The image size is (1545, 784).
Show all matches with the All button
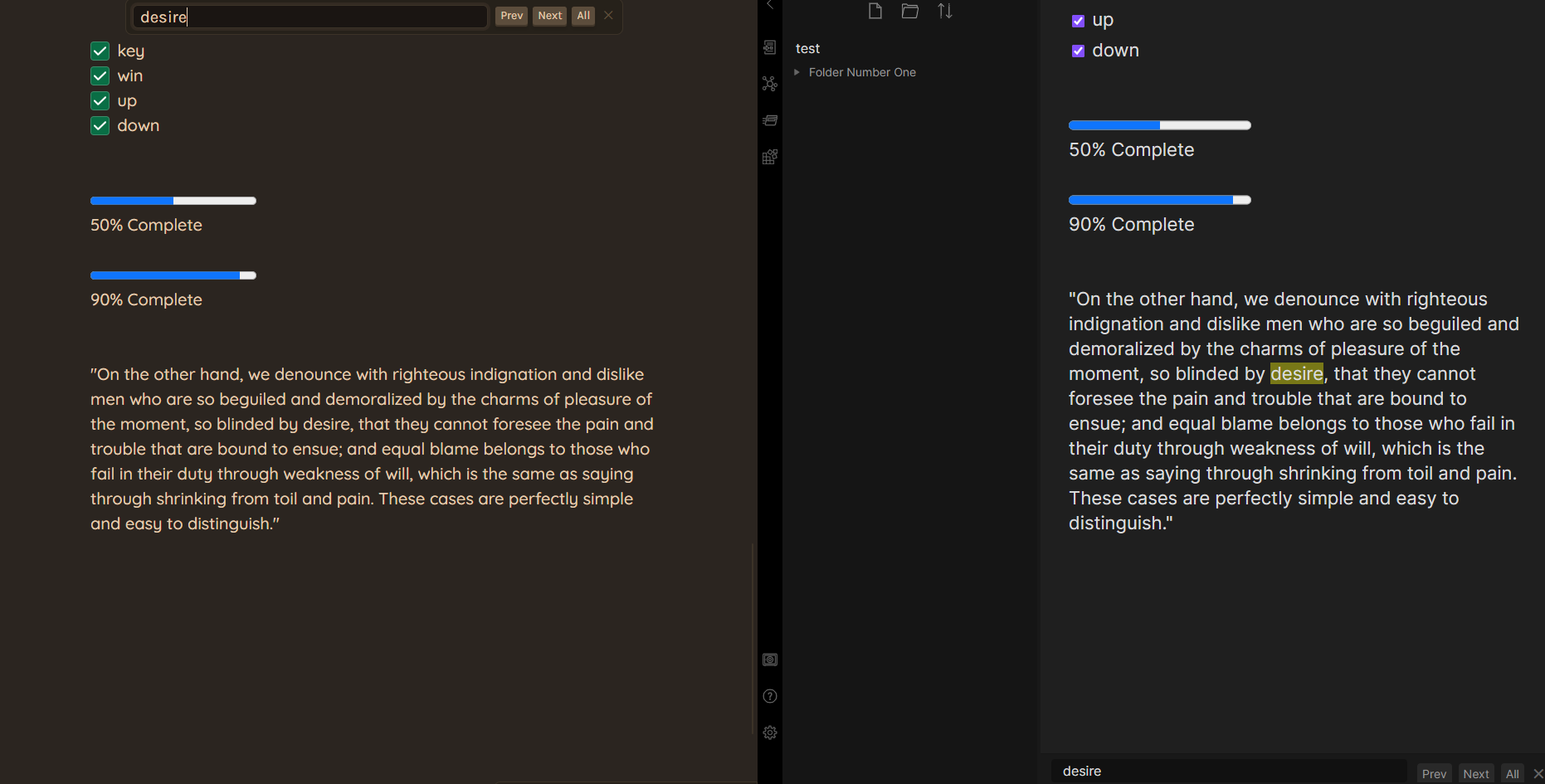[582, 15]
